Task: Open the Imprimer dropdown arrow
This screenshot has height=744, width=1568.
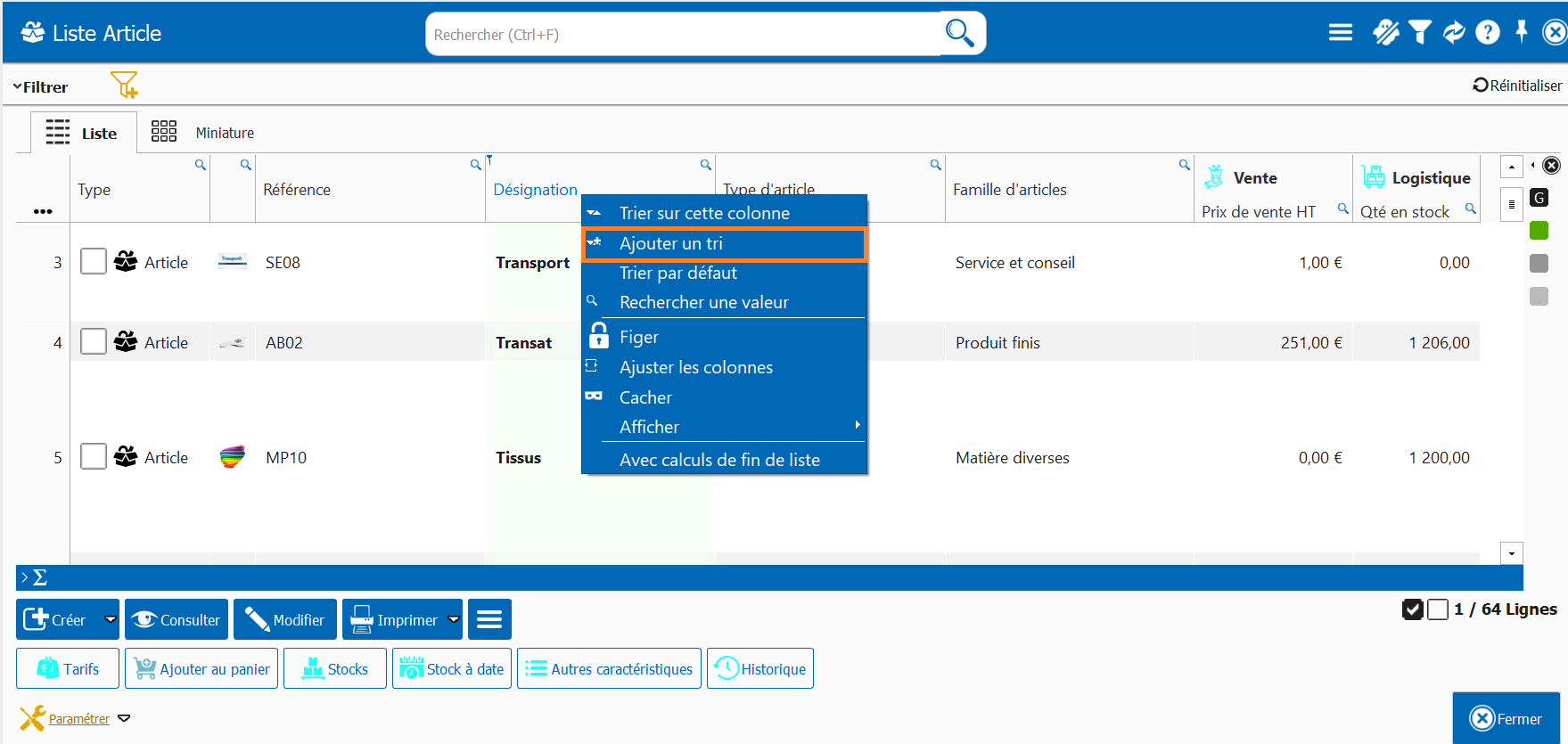Action: point(453,619)
